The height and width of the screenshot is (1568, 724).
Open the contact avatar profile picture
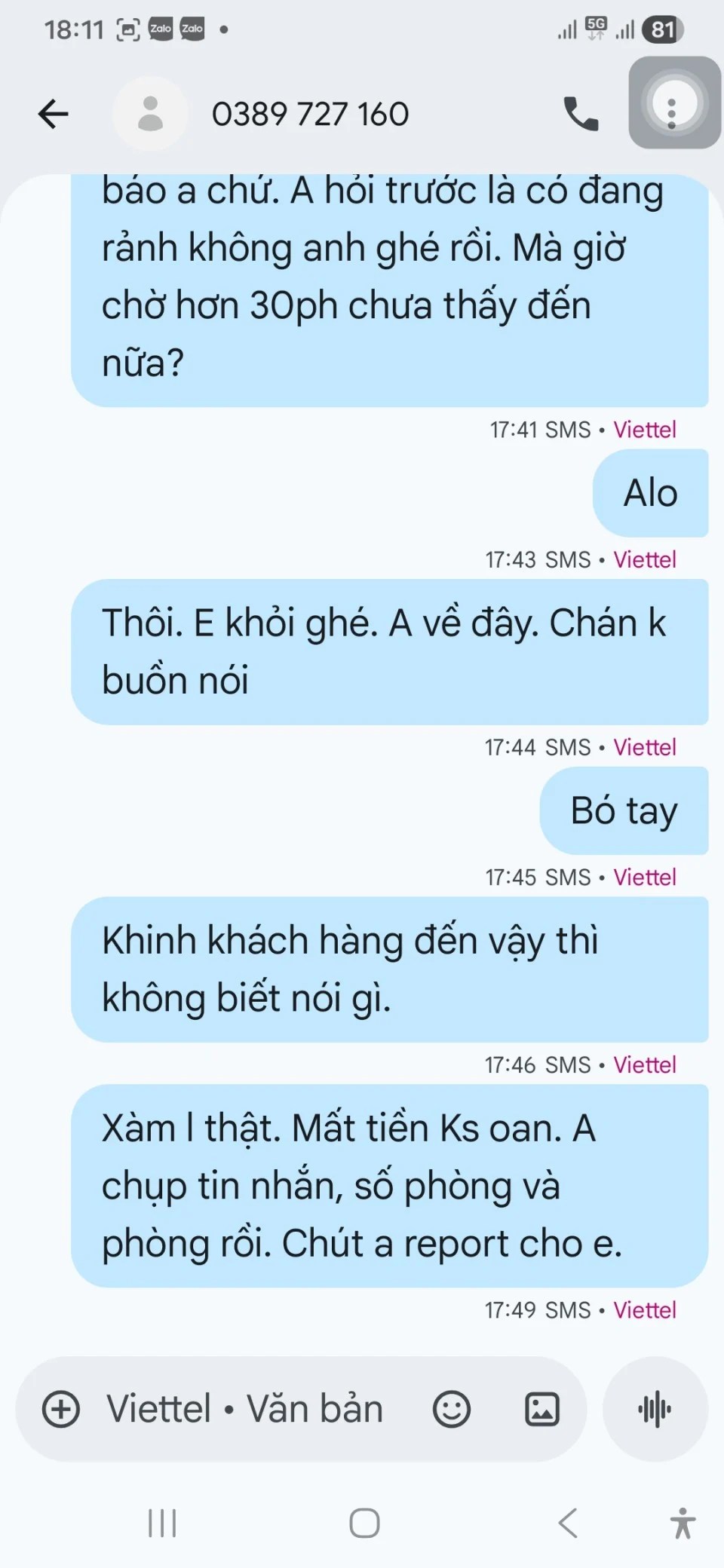click(x=151, y=114)
